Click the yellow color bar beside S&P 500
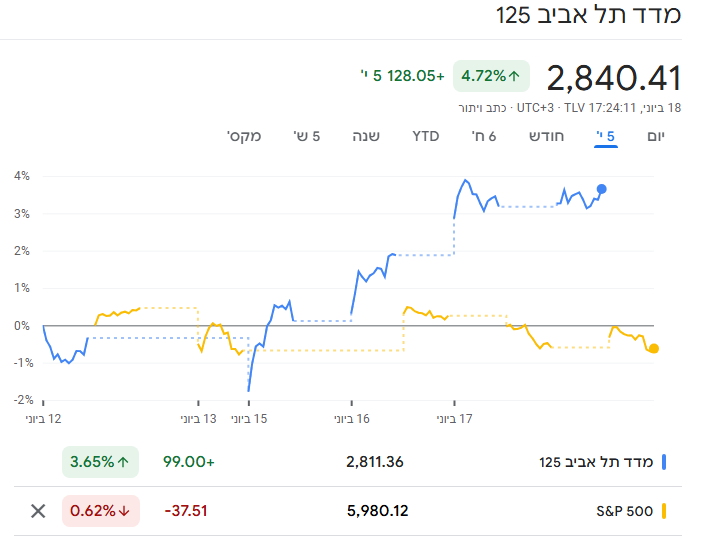Screen dimensions: 707x538 coord(664,511)
